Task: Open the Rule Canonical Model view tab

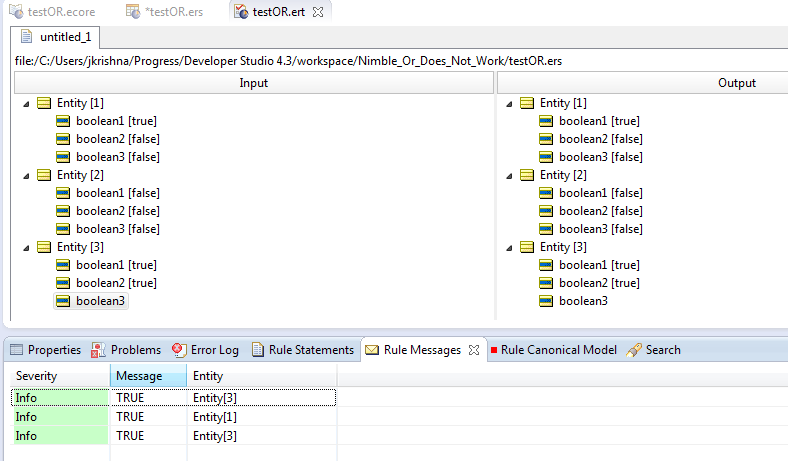Action: tap(553, 350)
